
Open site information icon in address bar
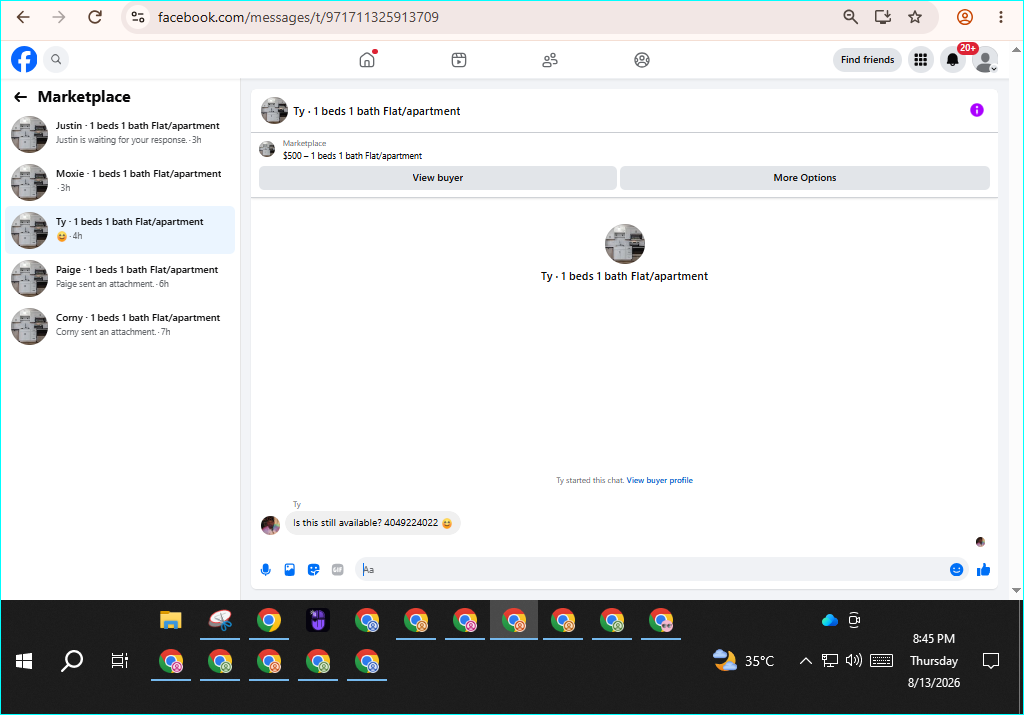pos(138,17)
